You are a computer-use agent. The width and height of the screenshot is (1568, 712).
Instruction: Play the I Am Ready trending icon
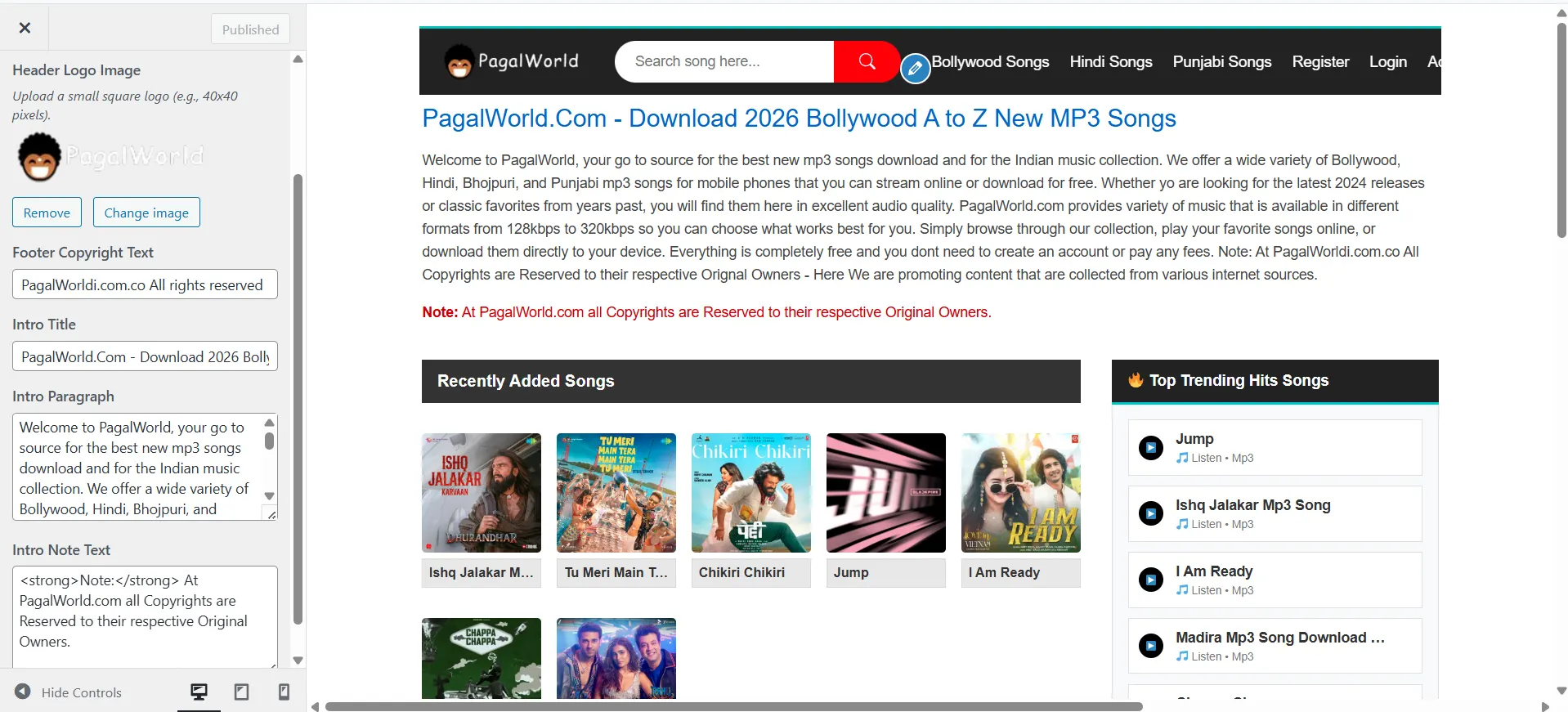(1151, 580)
